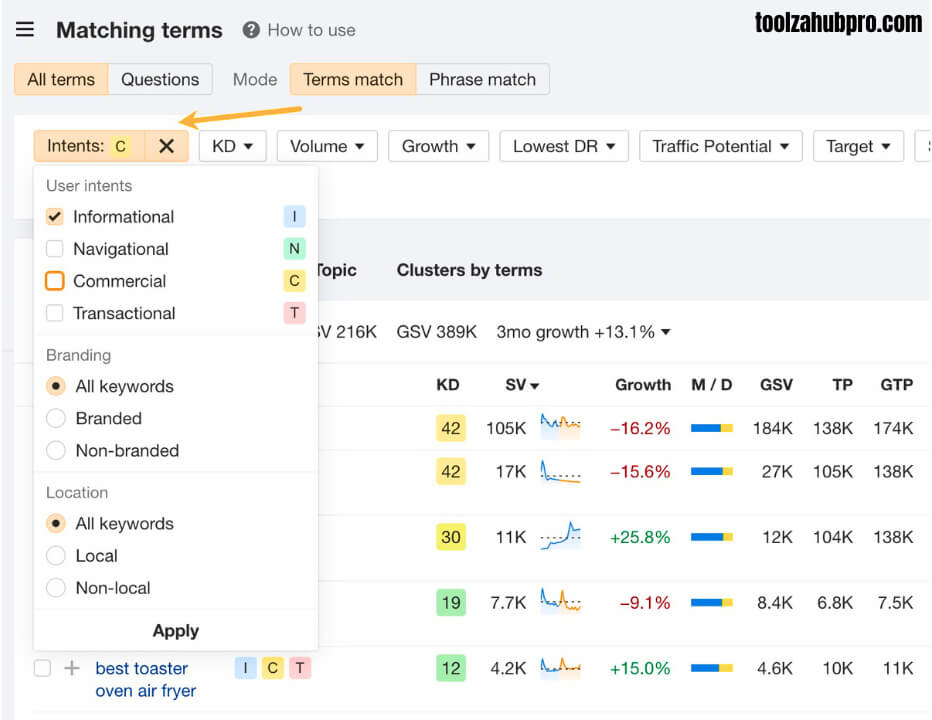Open the Target filter dropdown
This screenshot has width=932, height=720.
[x=858, y=146]
